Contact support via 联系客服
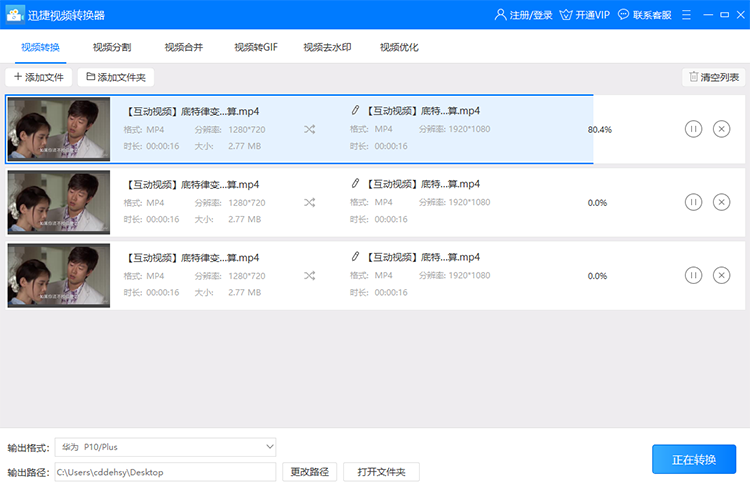The width and height of the screenshot is (750, 491). pyautogui.click(x=644, y=15)
